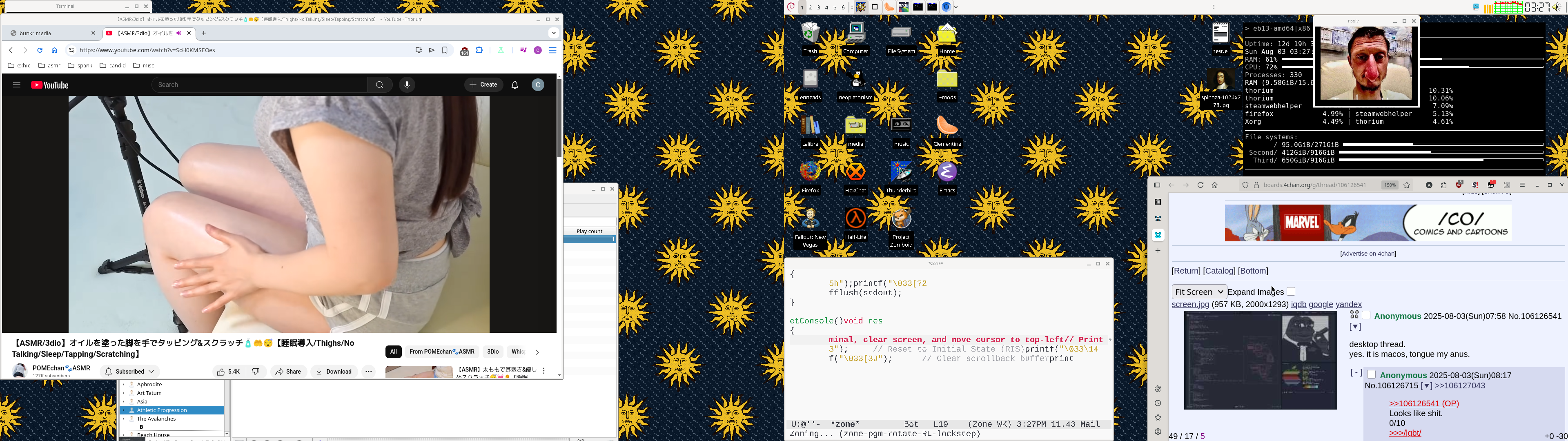Screen dimensions: 1568x441
Task: Click the Download button under the video
Action: tap(334, 372)
